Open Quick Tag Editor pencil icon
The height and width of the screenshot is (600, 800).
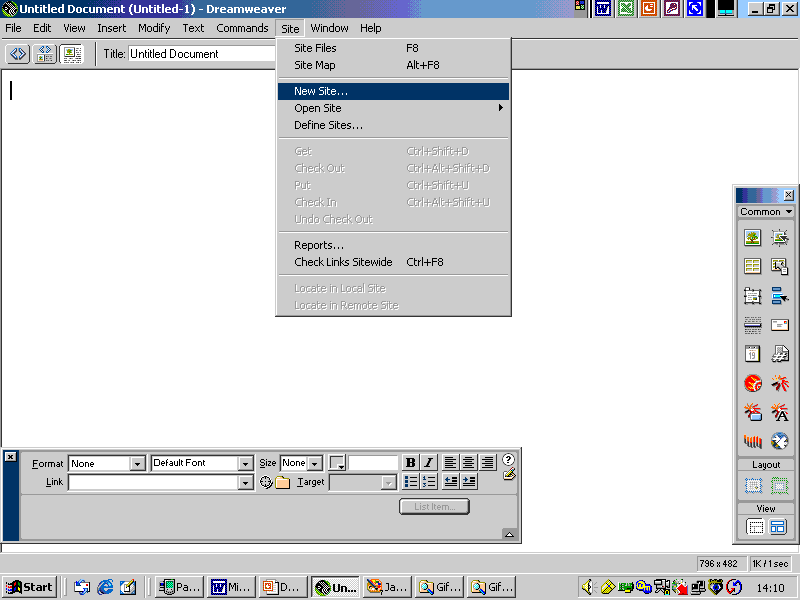pos(509,474)
